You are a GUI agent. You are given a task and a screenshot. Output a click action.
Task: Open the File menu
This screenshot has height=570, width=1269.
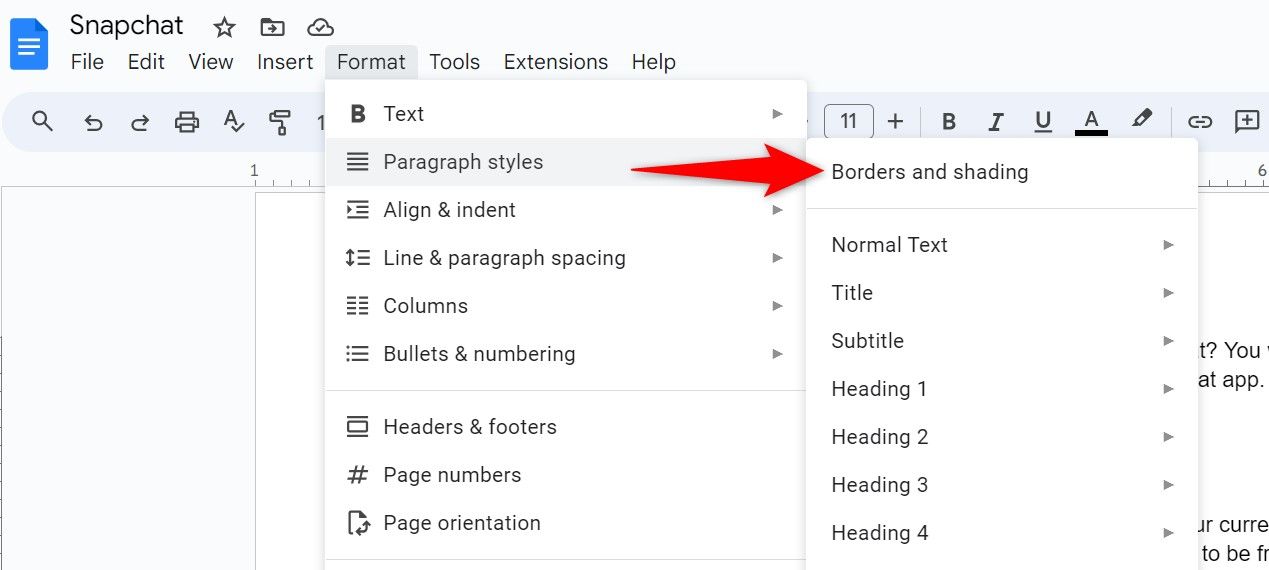[87, 62]
